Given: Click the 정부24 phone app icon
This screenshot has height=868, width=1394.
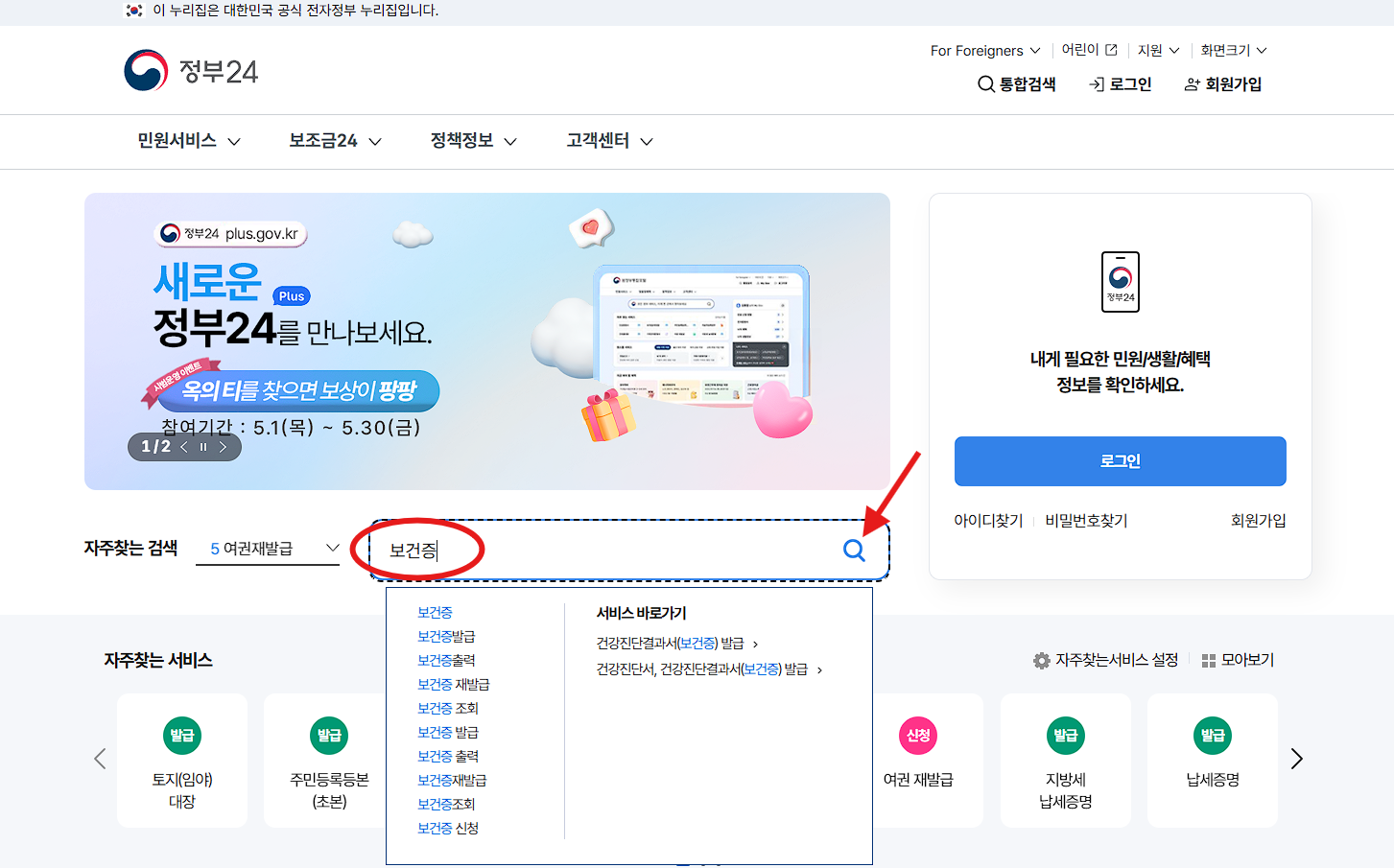Looking at the screenshot, I should point(1121,282).
